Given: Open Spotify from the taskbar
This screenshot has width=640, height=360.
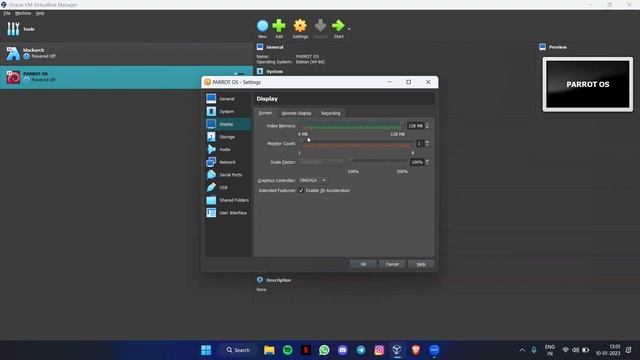Looking at the screenshot, I should tap(287, 350).
